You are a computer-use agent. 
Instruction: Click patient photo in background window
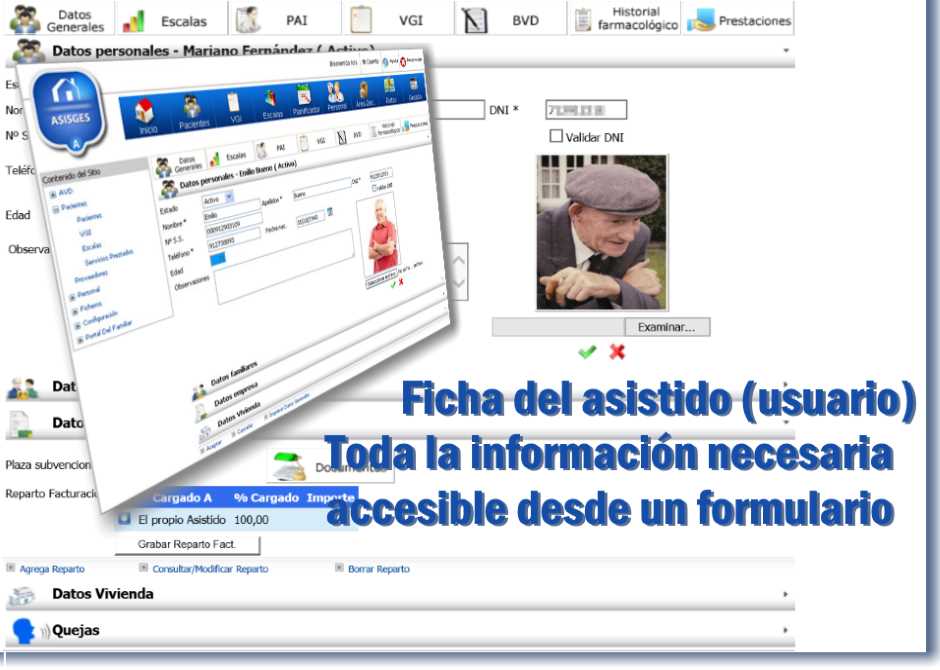pyautogui.click(x=602, y=232)
